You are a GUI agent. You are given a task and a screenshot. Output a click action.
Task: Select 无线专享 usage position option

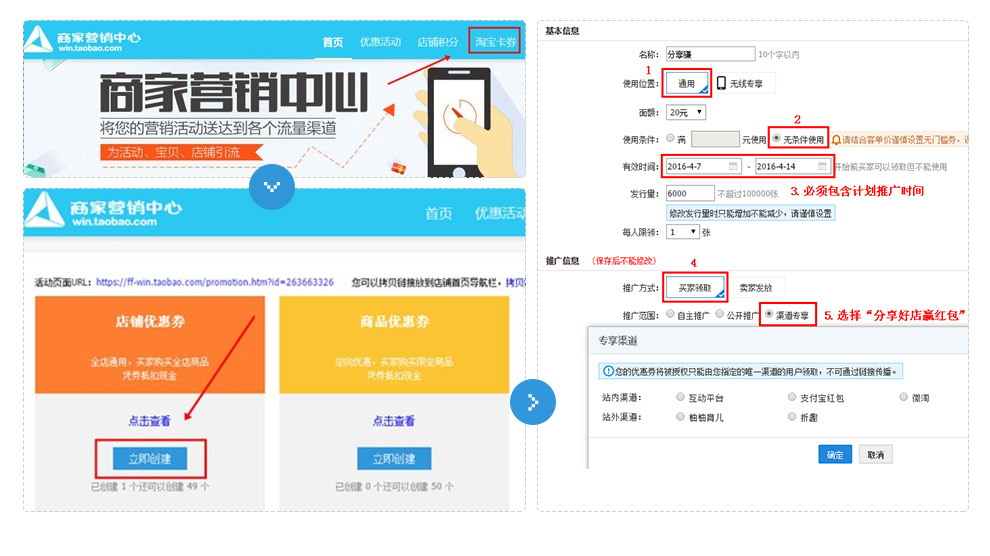[x=745, y=83]
